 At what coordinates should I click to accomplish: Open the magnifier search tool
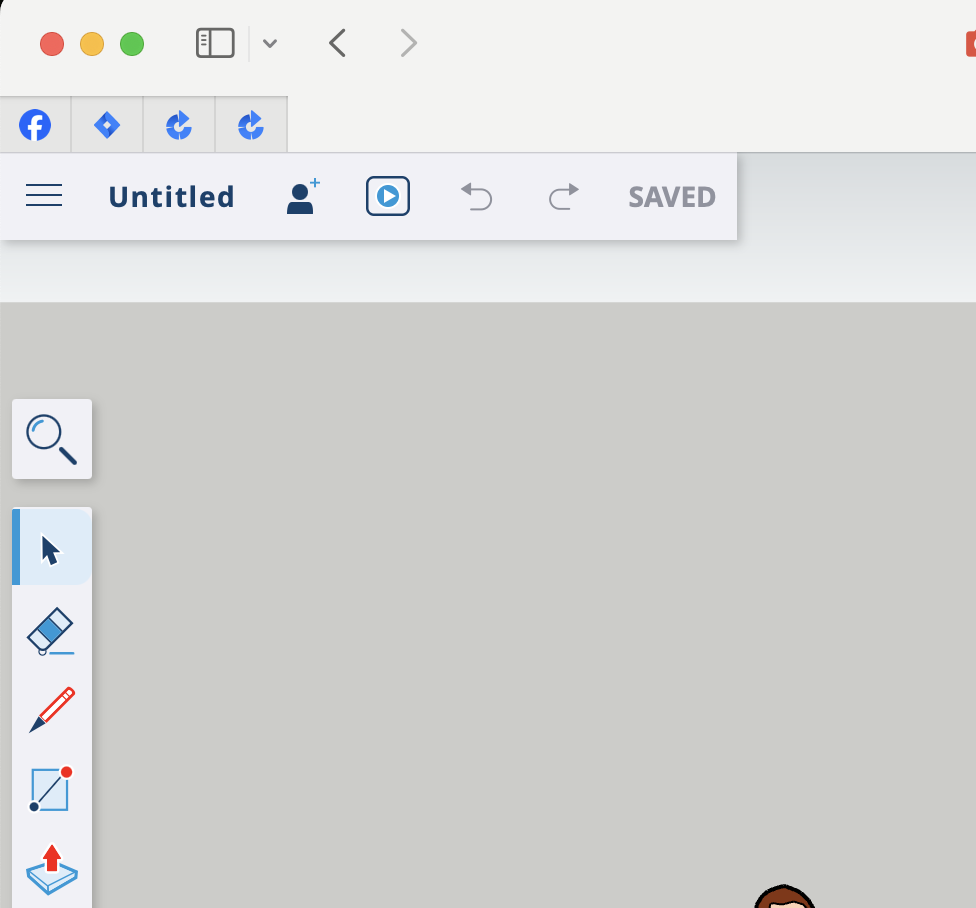52,439
